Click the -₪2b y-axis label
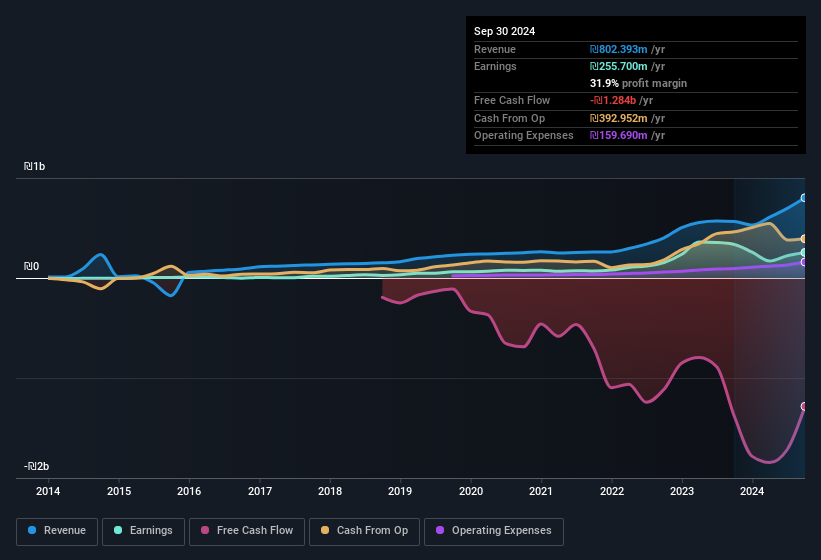The height and width of the screenshot is (560, 821). coord(37,466)
